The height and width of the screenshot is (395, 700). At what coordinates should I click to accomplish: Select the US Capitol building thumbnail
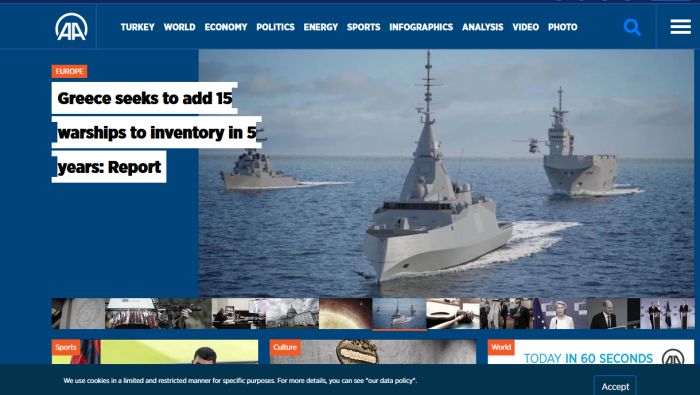point(292,314)
